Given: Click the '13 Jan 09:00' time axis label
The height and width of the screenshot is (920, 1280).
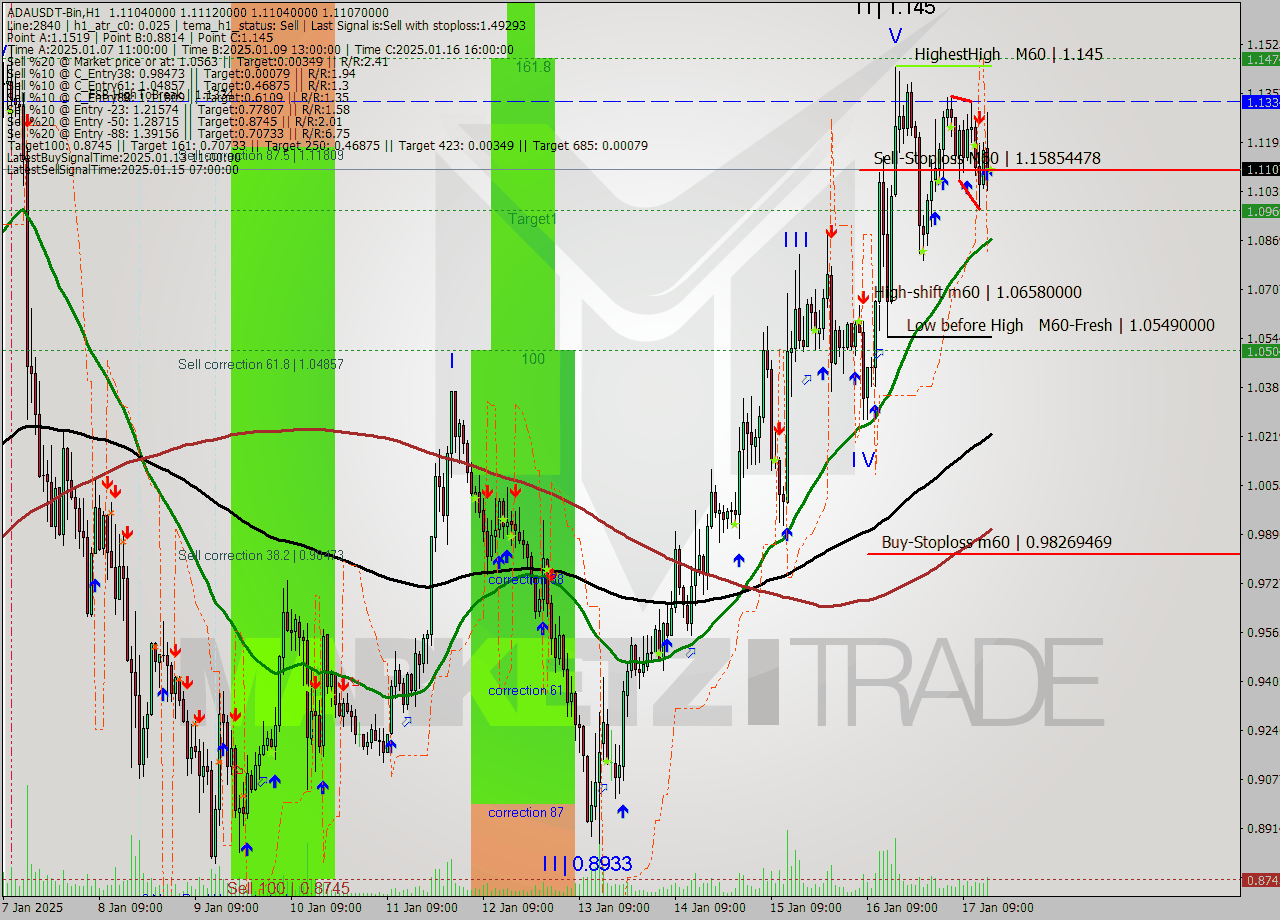Looking at the screenshot, I should pos(616,908).
